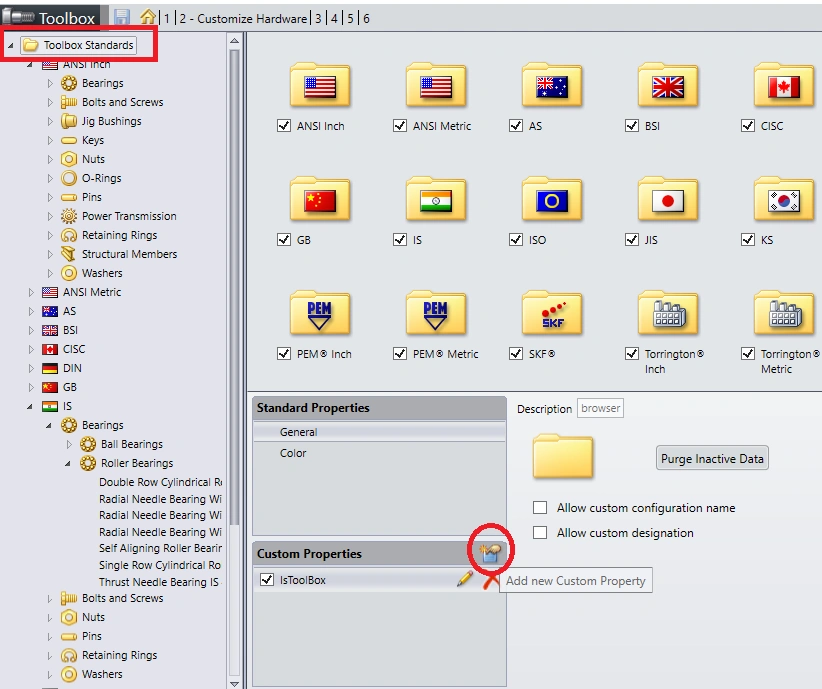Viewport: 822px width, 689px height.
Task: Toggle the GB standard checkbox
Action: click(x=284, y=240)
